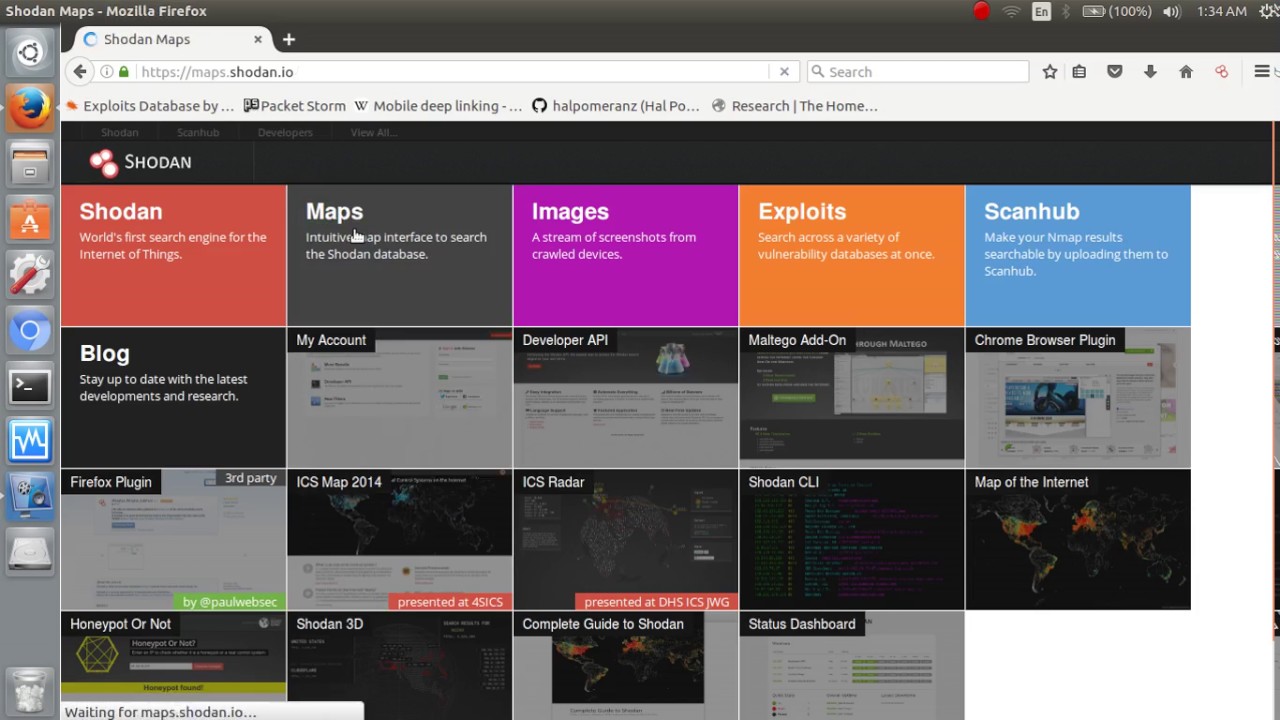
Task: Open the sound volume indicator
Action: [x=1172, y=12]
